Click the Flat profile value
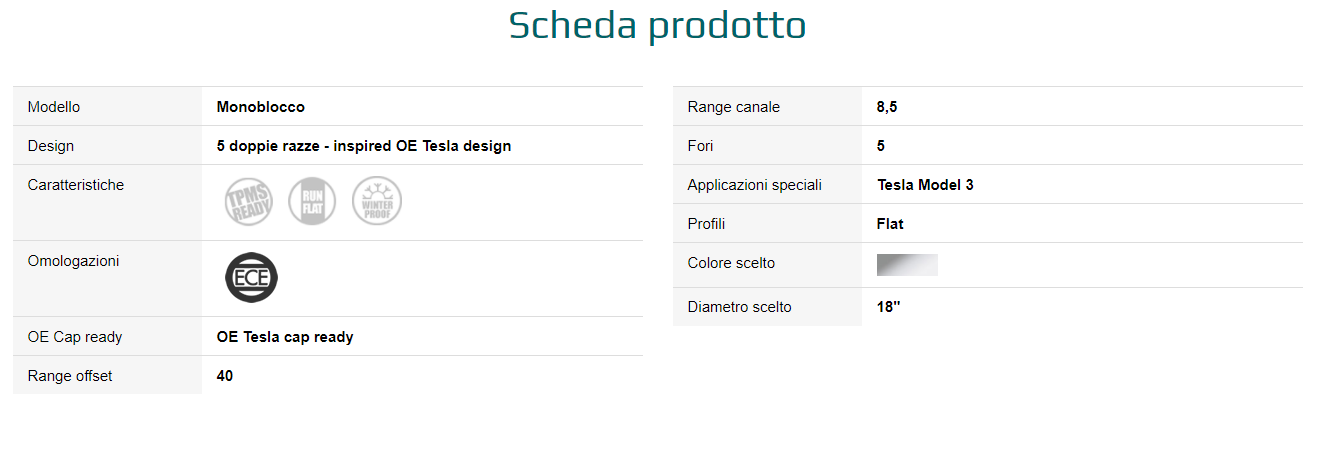This screenshot has width=1324, height=458. [890, 224]
